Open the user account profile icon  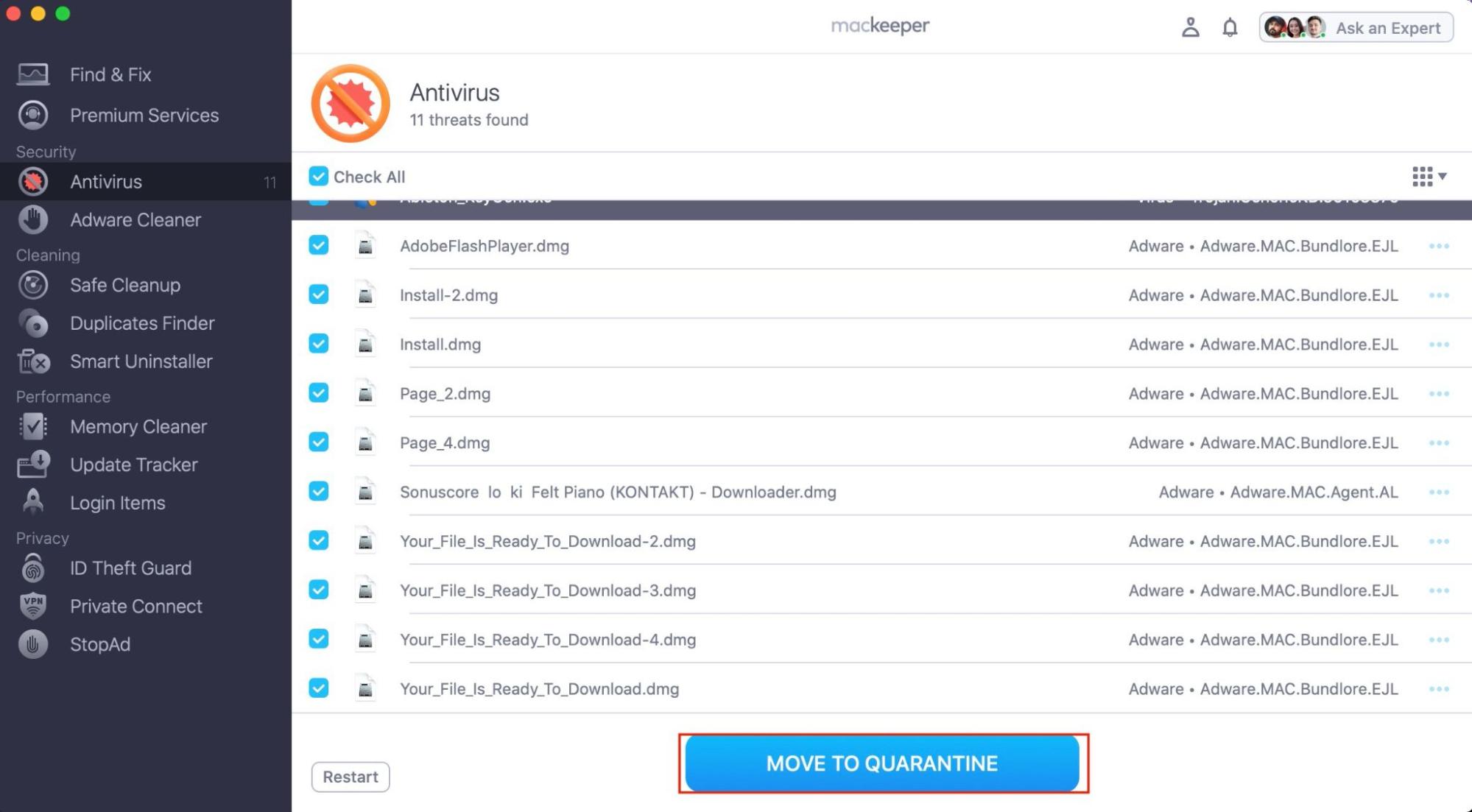(x=1190, y=28)
